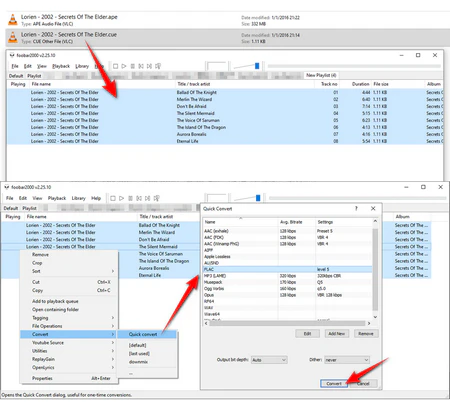
Task: Click Random playback in the lower foobar2000 toolbar
Action: [x=156, y=198]
